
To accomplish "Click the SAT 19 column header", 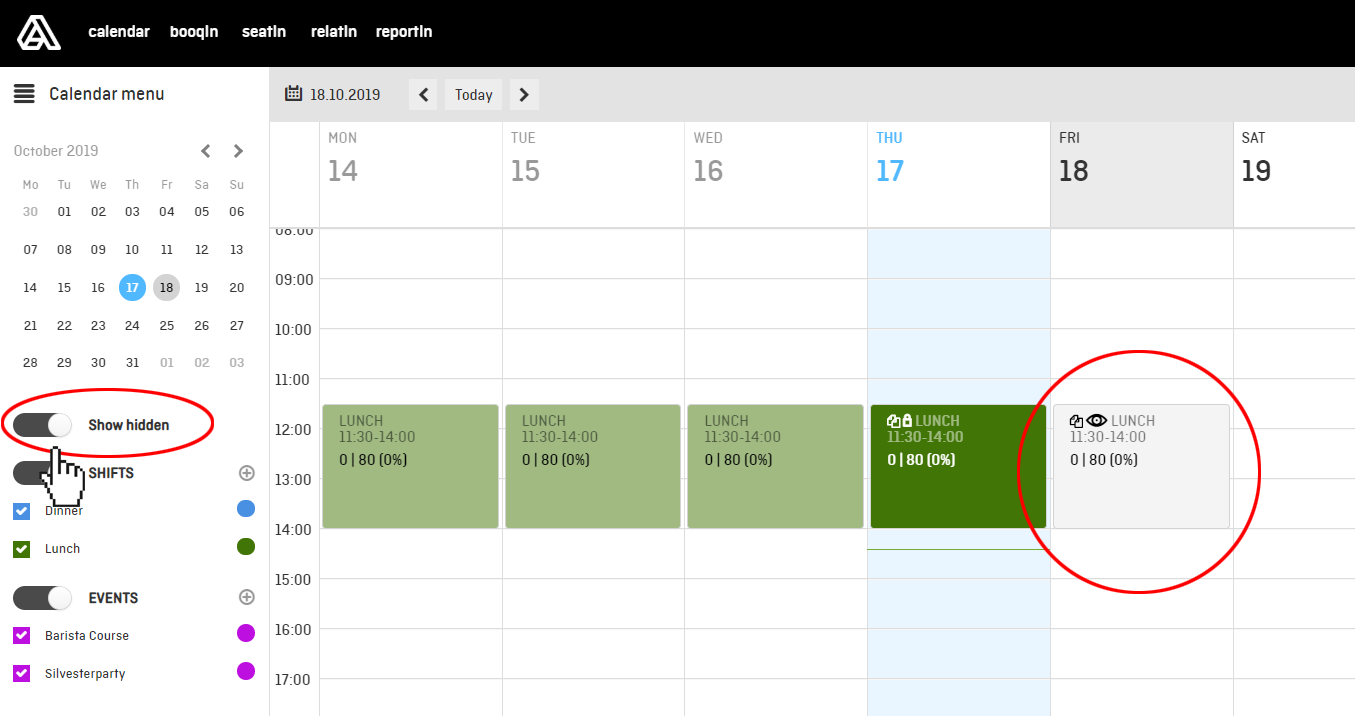I will tap(1295, 175).
